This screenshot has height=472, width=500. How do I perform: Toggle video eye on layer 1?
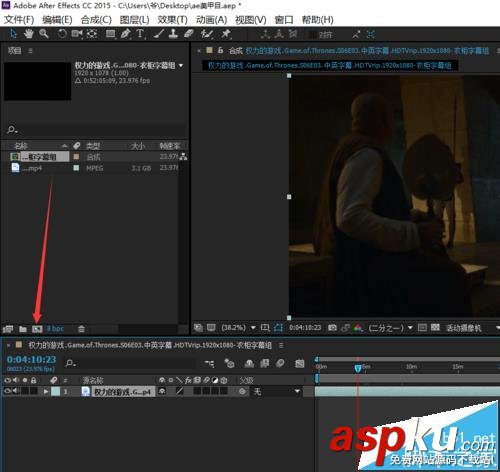pos(7,391)
